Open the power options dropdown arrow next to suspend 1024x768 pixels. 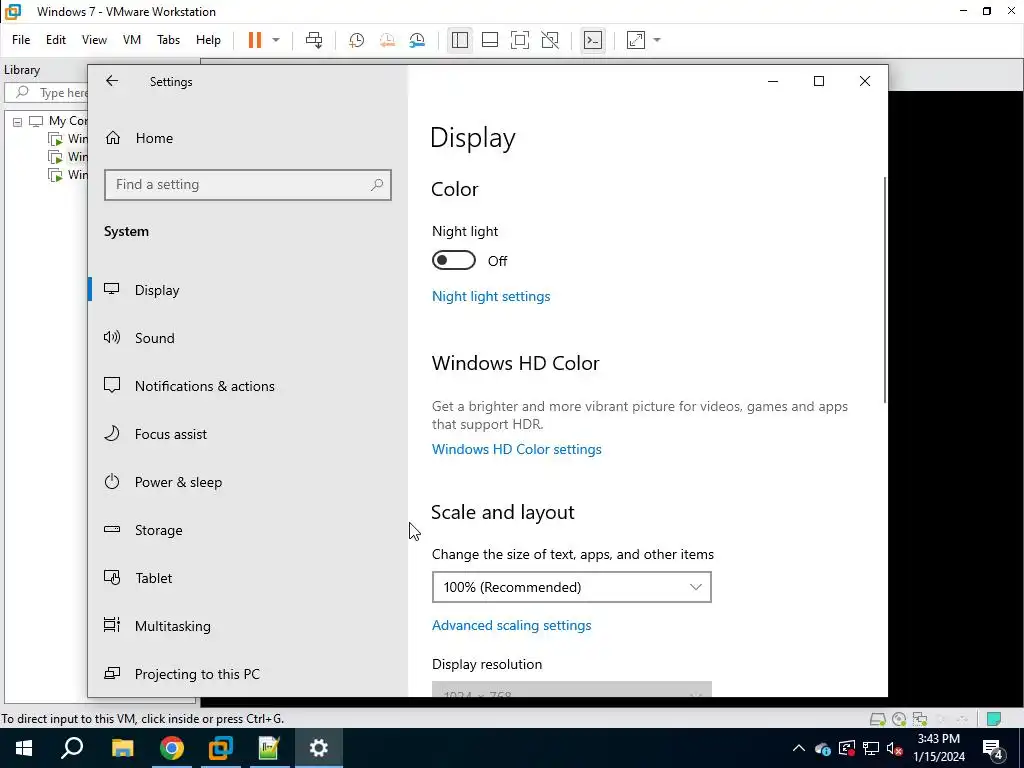pyautogui.click(x=276, y=40)
